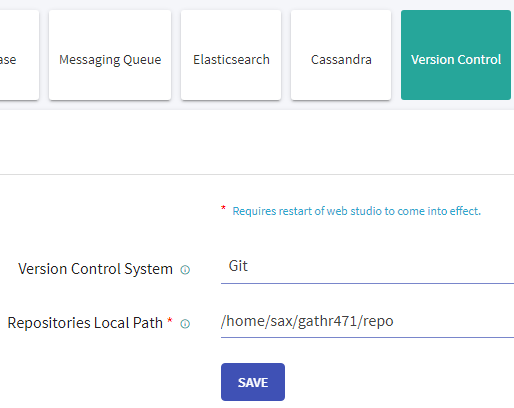
Task: Click red asterisk before restart notice
Action: tap(223, 208)
